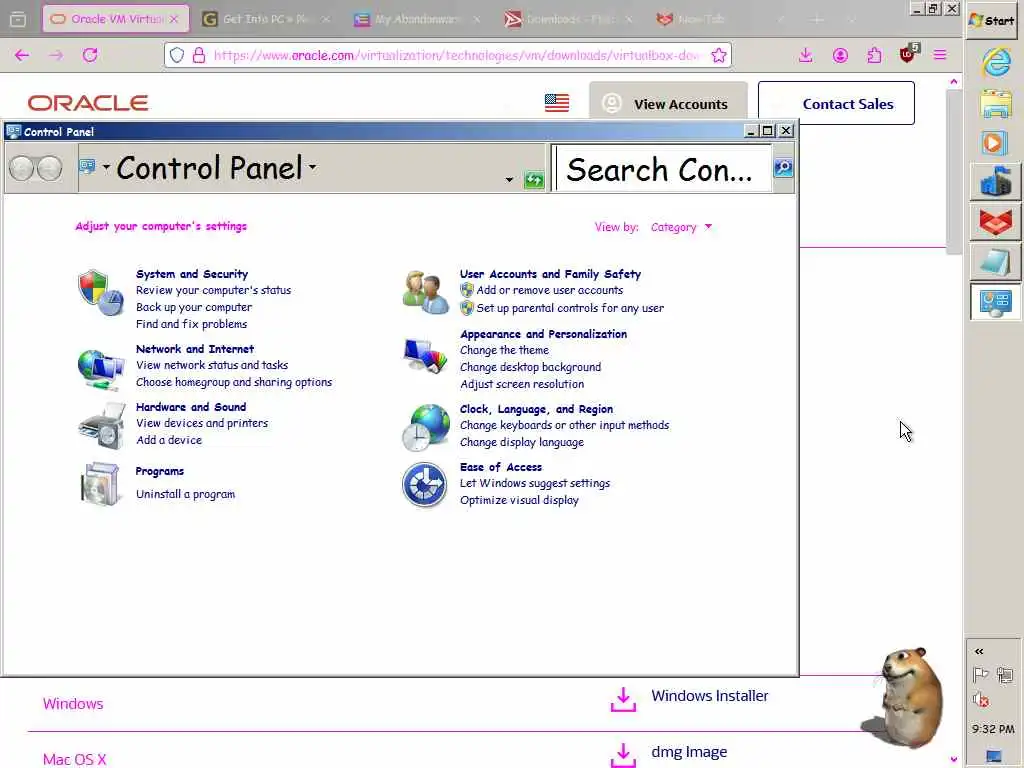Screen dimensions: 1024x768
Task: Open the System and Security shield icon
Action: [101, 292]
